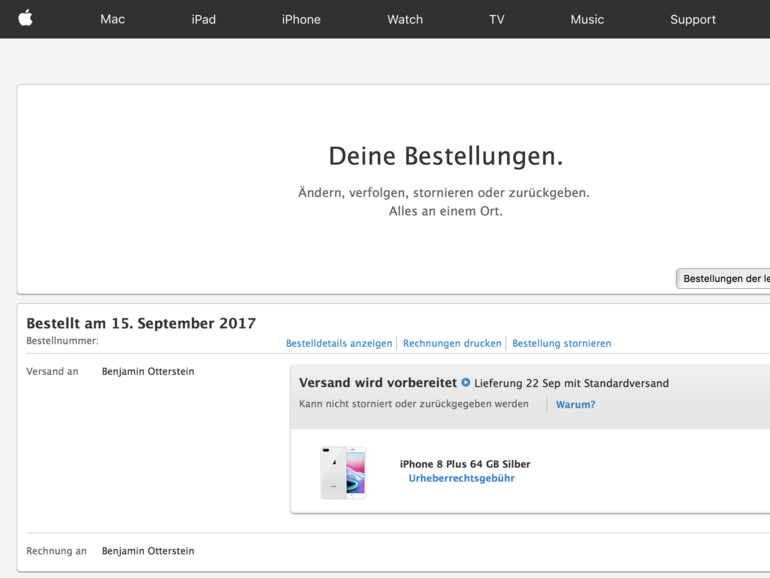Click the 'Deine Bestellungen.' heading
Screen dimensions: 770x578
pos(445,157)
